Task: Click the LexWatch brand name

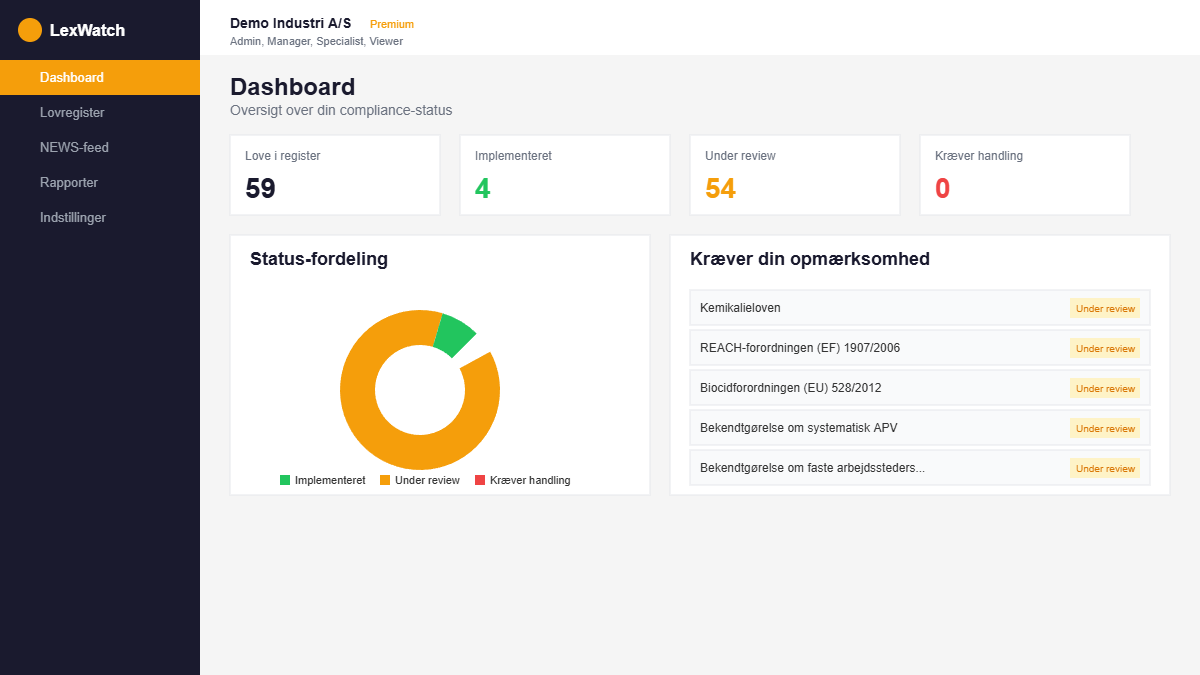Action: (87, 30)
